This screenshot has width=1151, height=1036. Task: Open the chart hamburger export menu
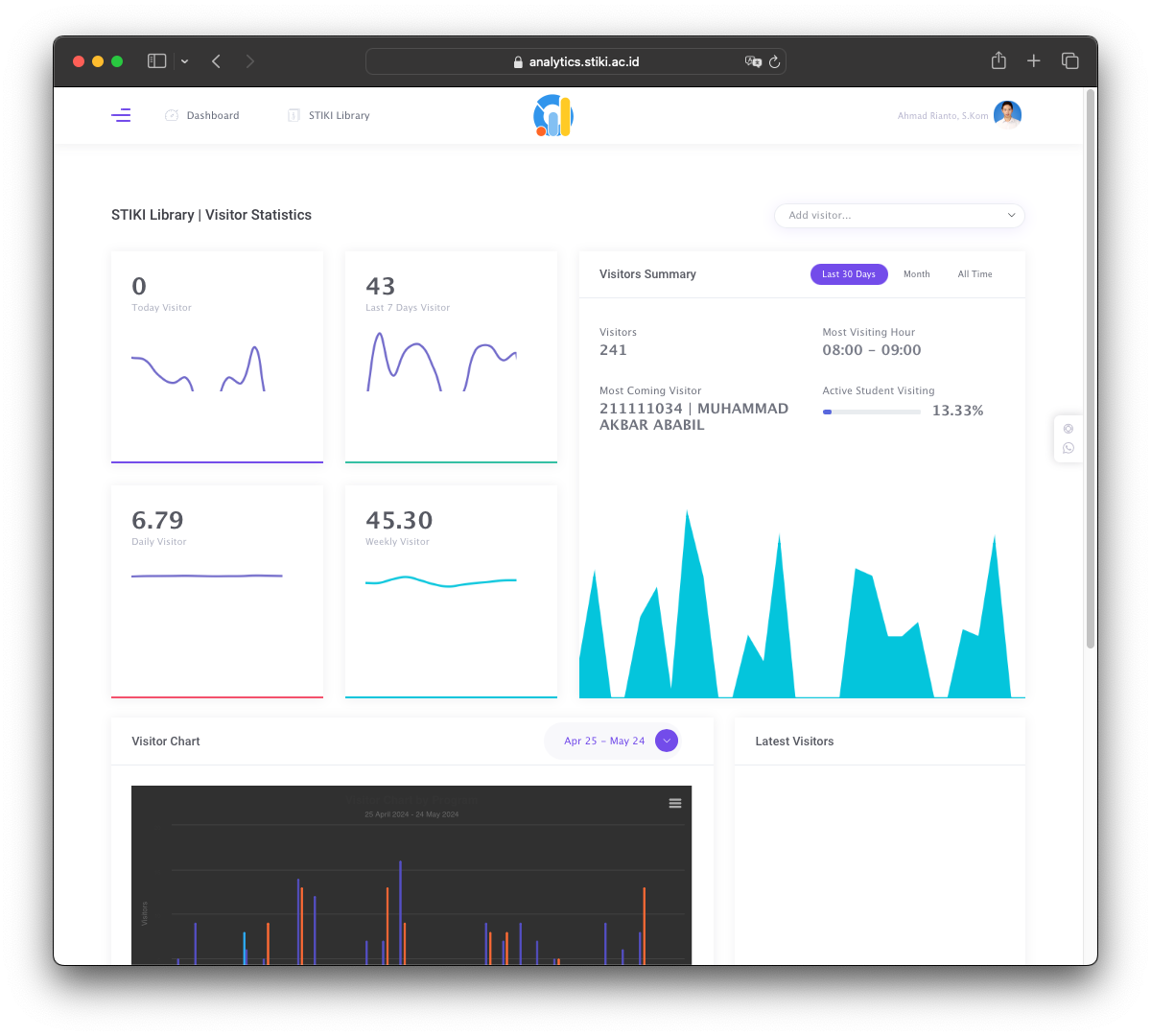tap(675, 803)
